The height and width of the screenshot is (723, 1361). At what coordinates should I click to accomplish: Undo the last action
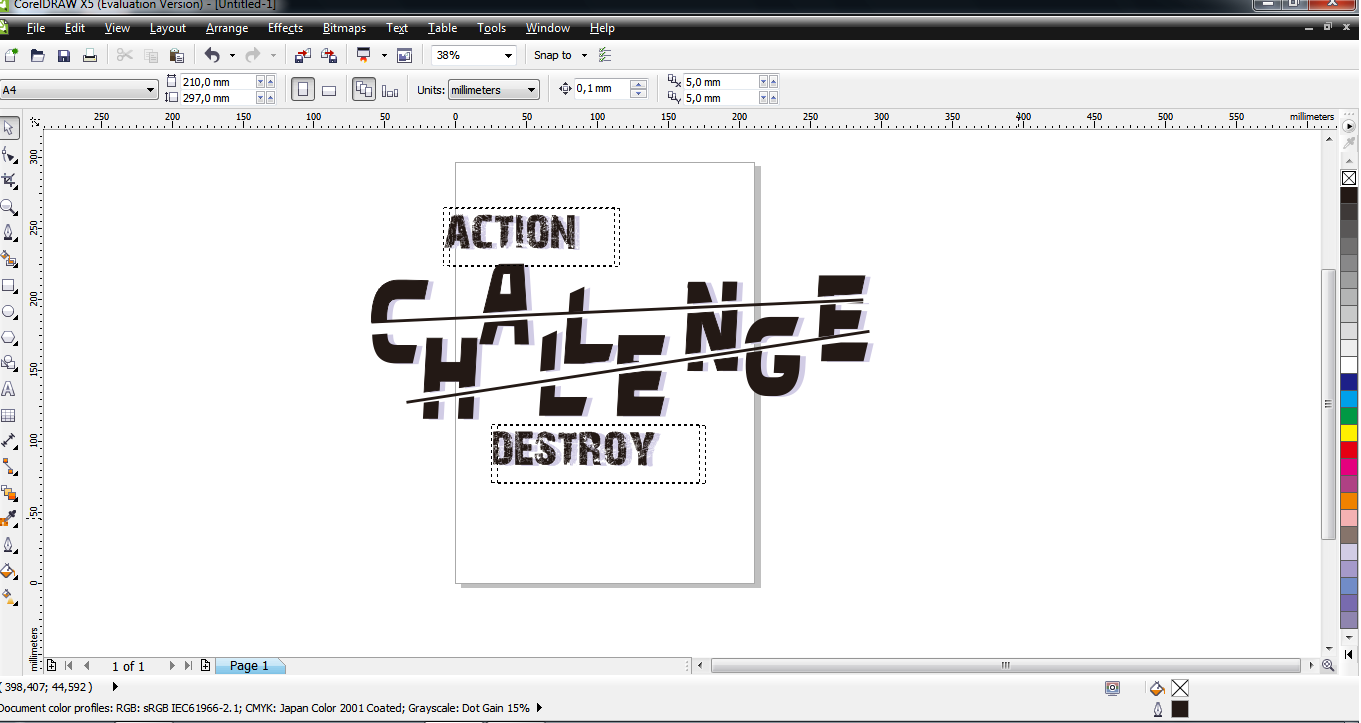(213, 55)
